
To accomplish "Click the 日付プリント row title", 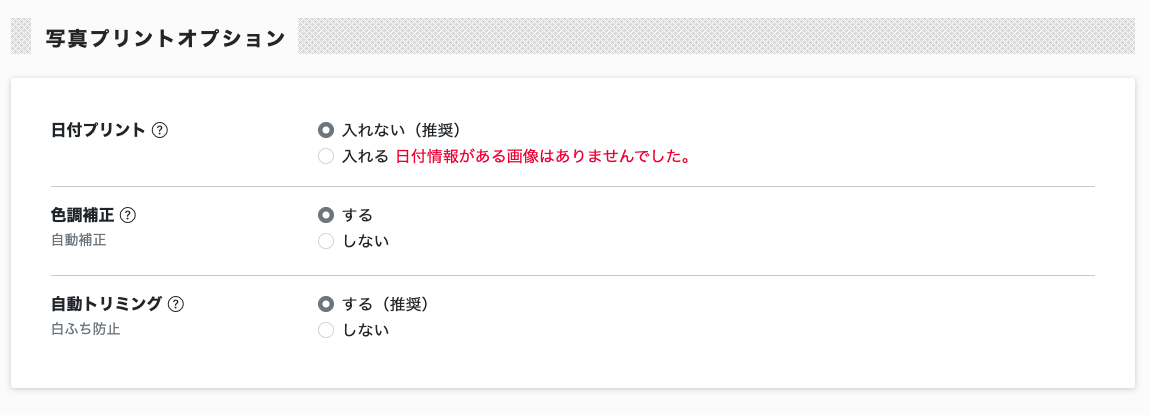I will [x=98, y=130].
